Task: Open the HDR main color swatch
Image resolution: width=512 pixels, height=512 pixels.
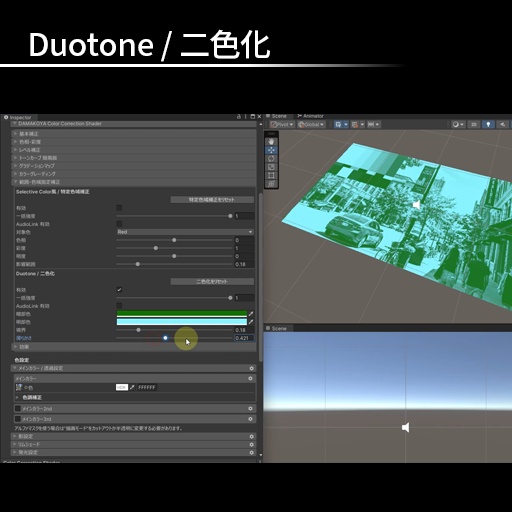Action: pos(122,387)
